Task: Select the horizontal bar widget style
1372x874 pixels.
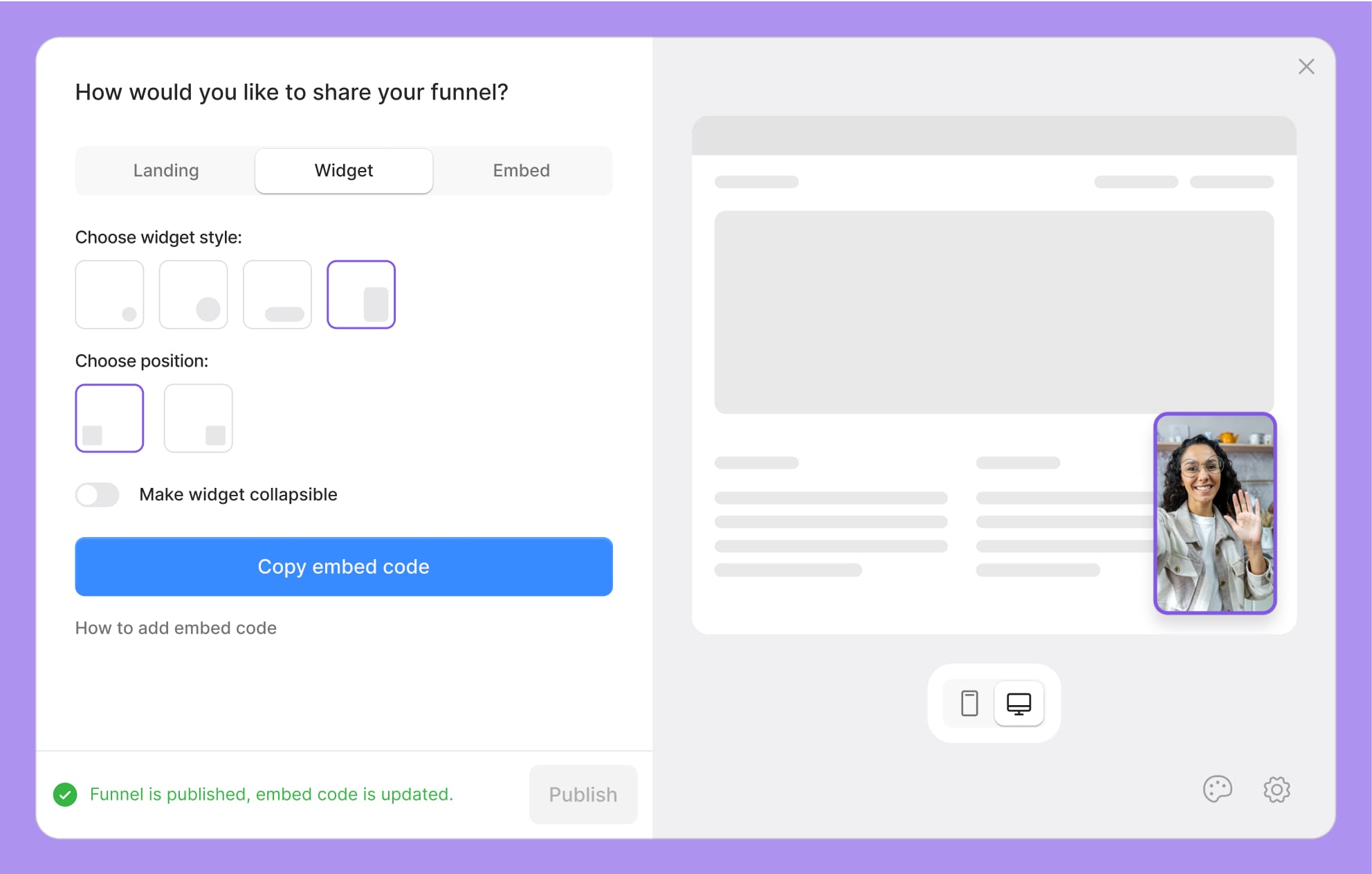Action: (x=277, y=294)
